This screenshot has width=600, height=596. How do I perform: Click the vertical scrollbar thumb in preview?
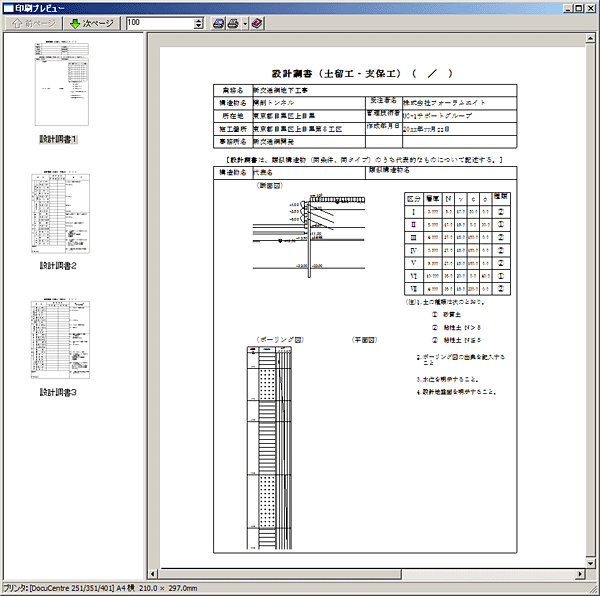[590, 300]
